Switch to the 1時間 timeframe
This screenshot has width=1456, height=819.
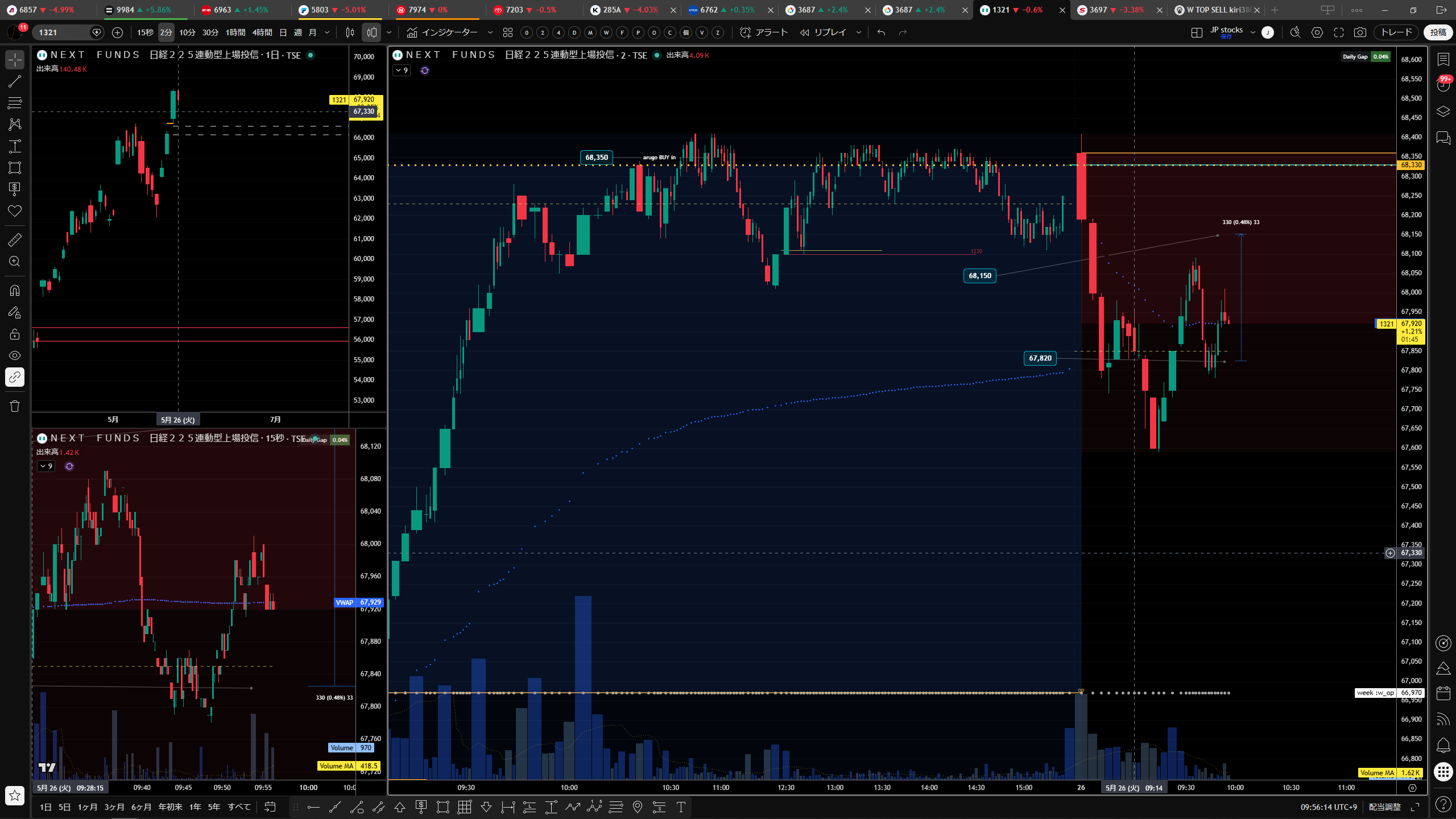(x=235, y=32)
